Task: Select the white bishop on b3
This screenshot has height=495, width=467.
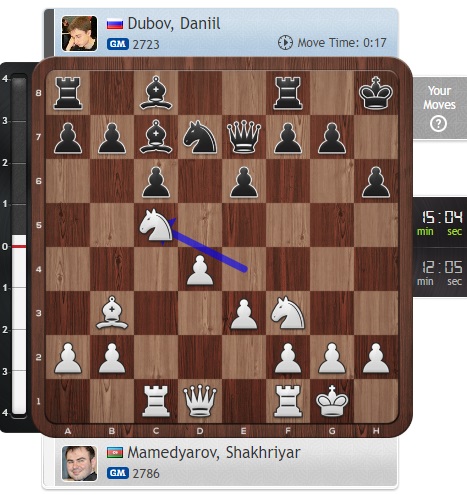Action: pos(112,313)
